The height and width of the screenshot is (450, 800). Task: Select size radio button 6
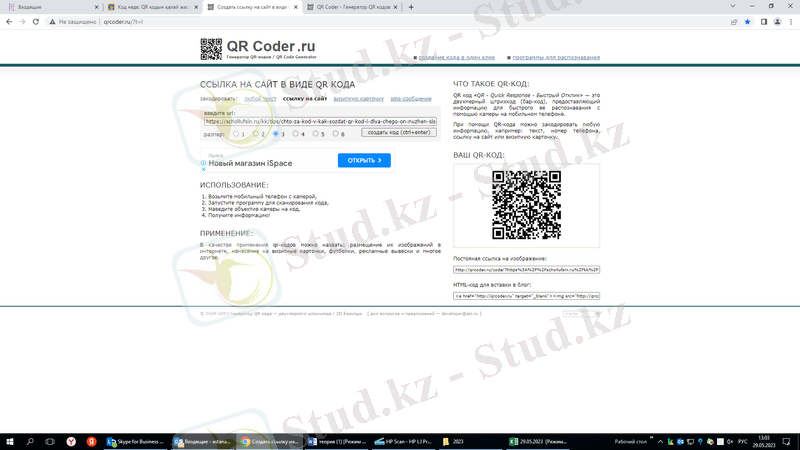coord(335,134)
